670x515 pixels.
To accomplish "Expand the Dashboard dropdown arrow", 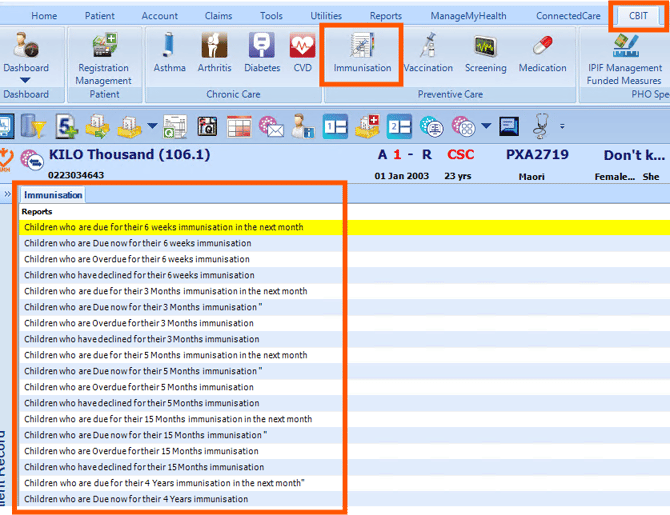I will pos(25,81).
